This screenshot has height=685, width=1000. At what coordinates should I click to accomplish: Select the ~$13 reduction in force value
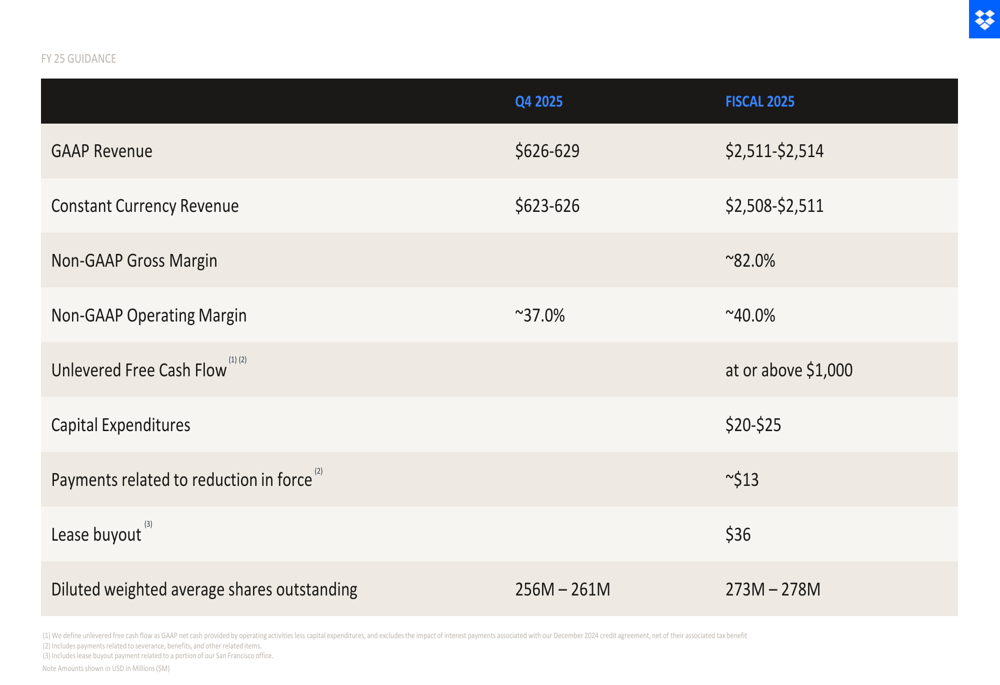[x=741, y=480]
